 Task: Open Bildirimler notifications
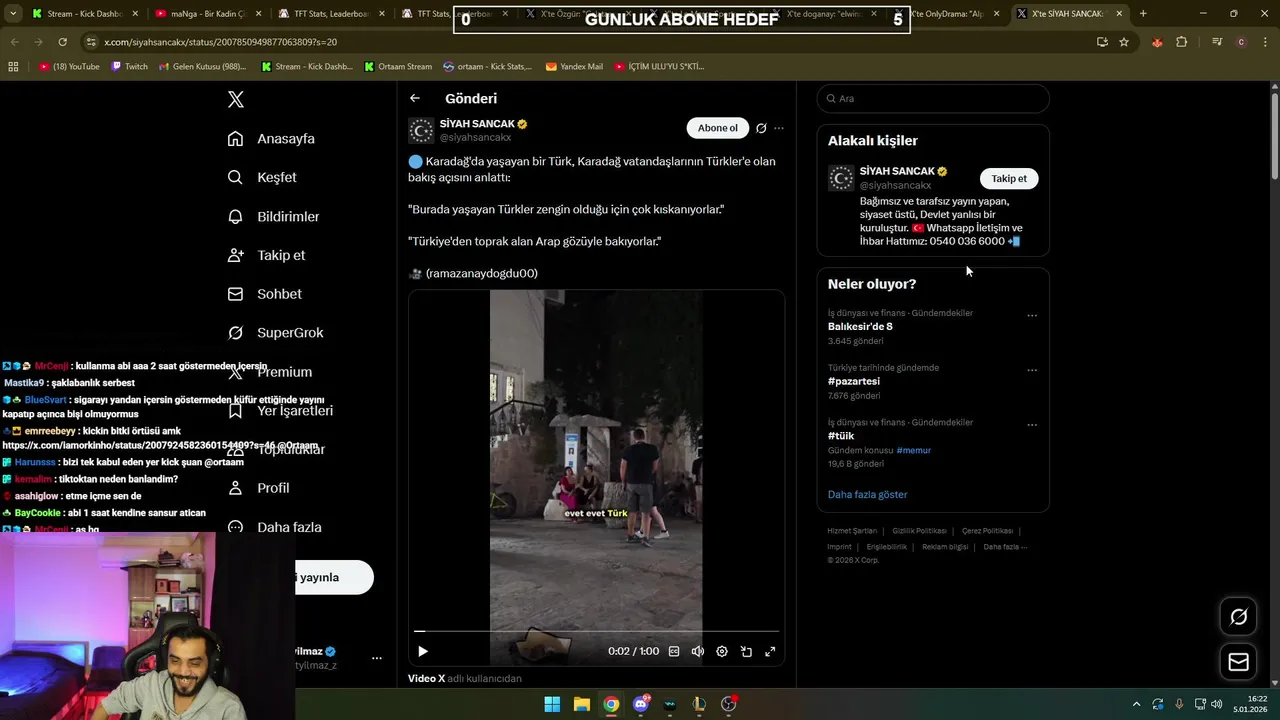click(273, 216)
